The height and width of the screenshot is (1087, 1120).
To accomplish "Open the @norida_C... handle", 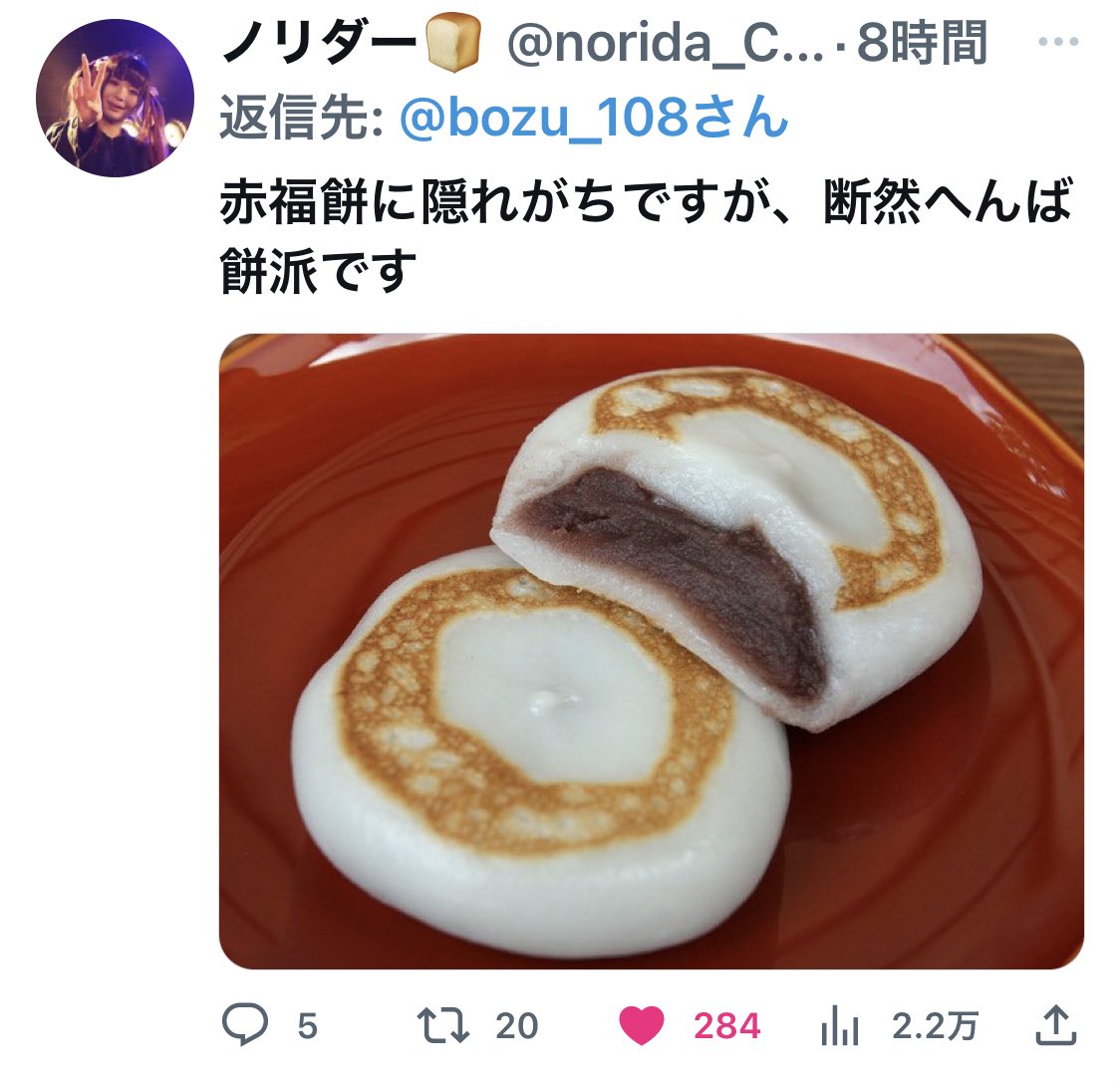I will pos(665,44).
